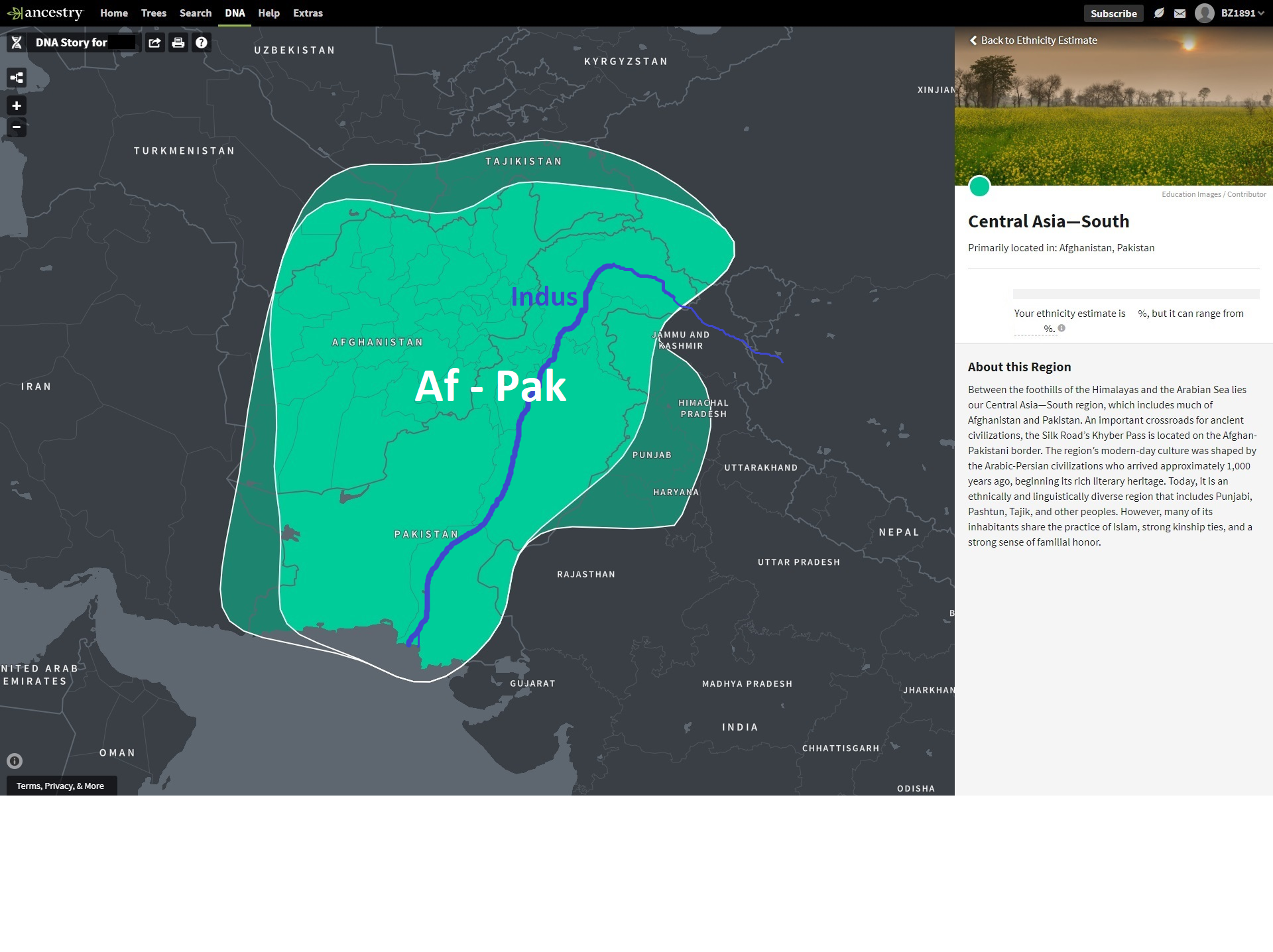
Task: Open the Help menu
Action: point(269,13)
